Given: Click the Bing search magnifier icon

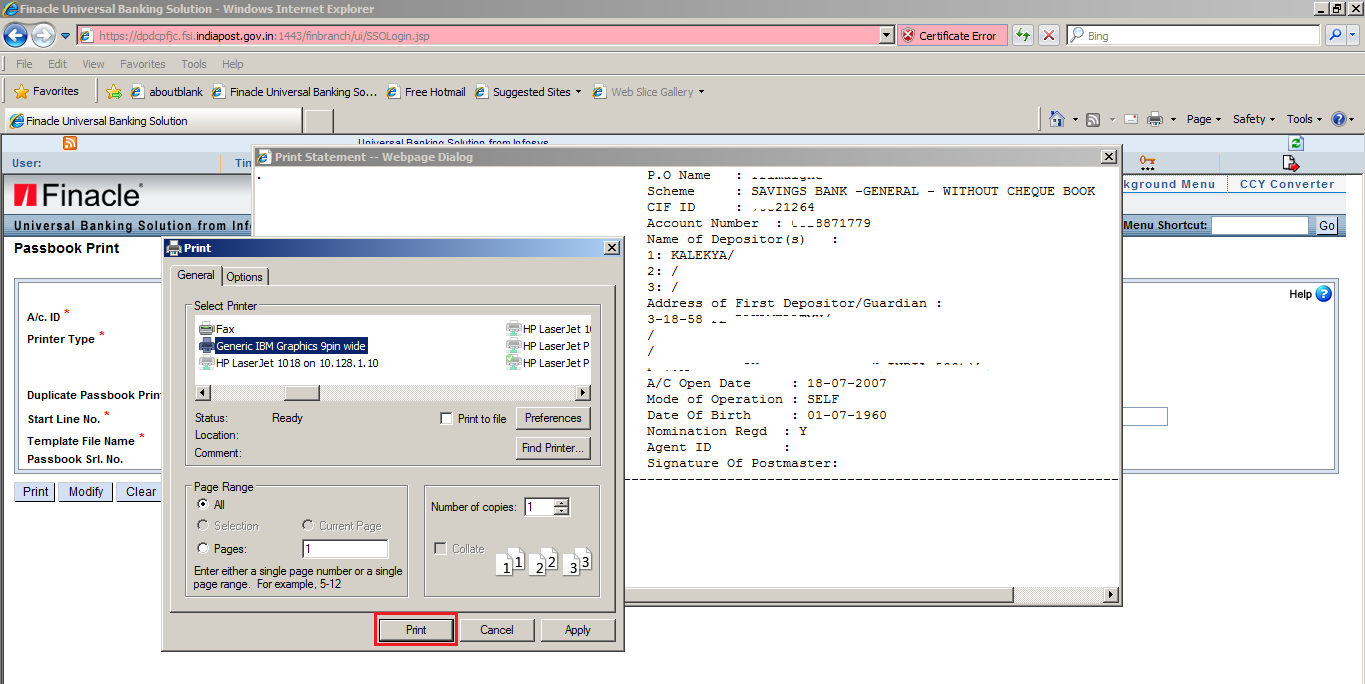Looking at the screenshot, I should pyautogui.click(x=1337, y=35).
